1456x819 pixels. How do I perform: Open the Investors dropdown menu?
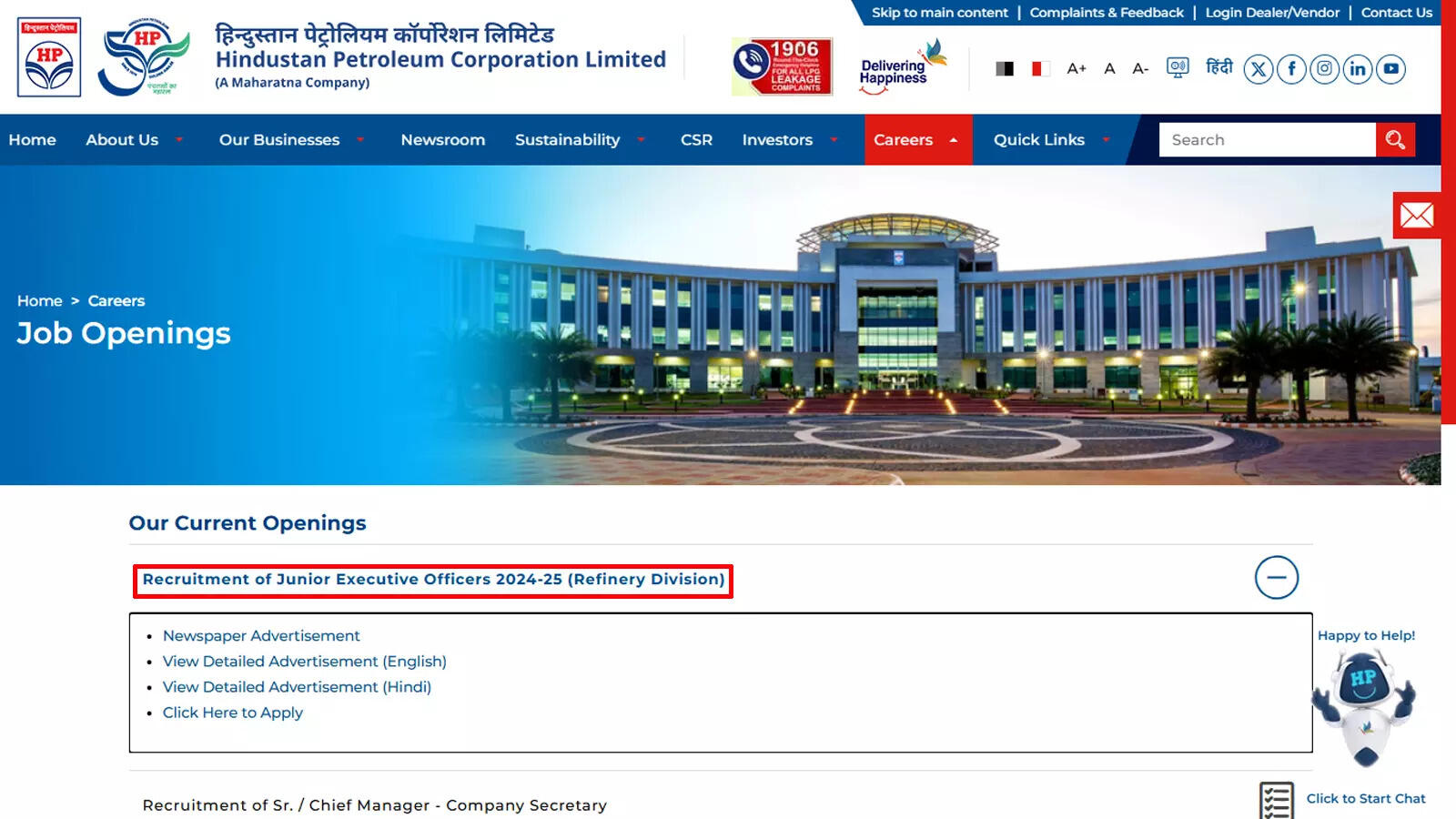(778, 139)
